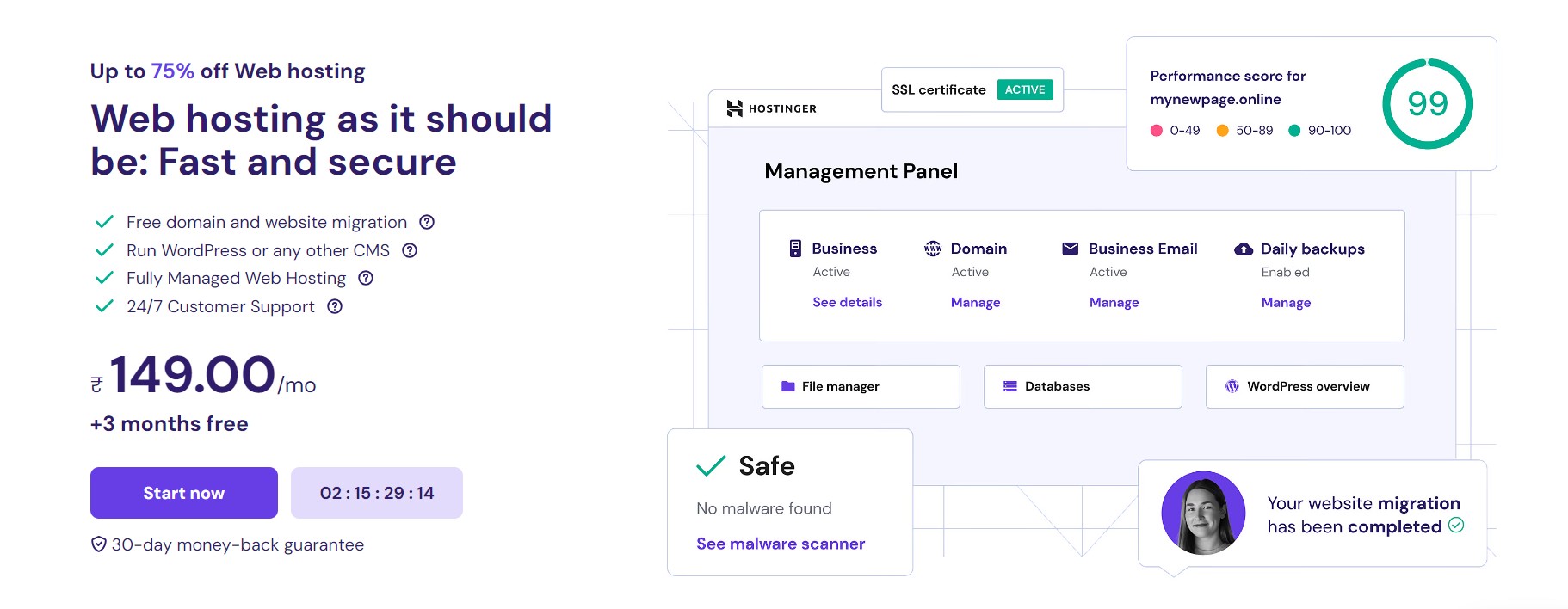Click checkmark beside Fully Managed Web Hosting
The width and height of the screenshot is (1568, 609).
click(x=104, y=278)
